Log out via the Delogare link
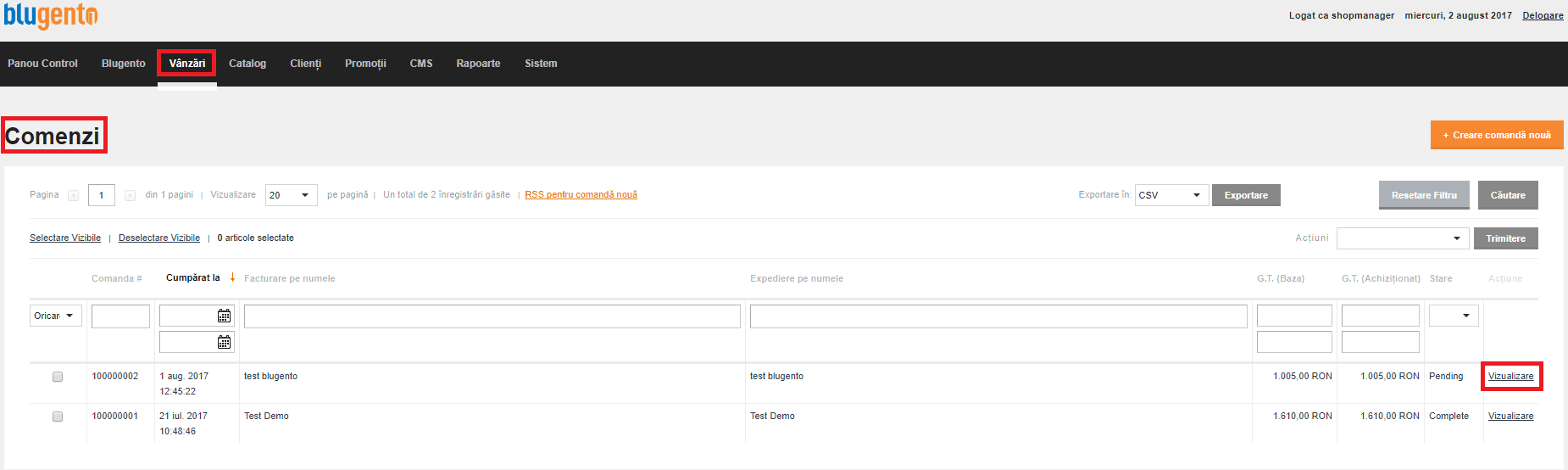The height and width of the screenshot is (470, 1568). 1543,15
